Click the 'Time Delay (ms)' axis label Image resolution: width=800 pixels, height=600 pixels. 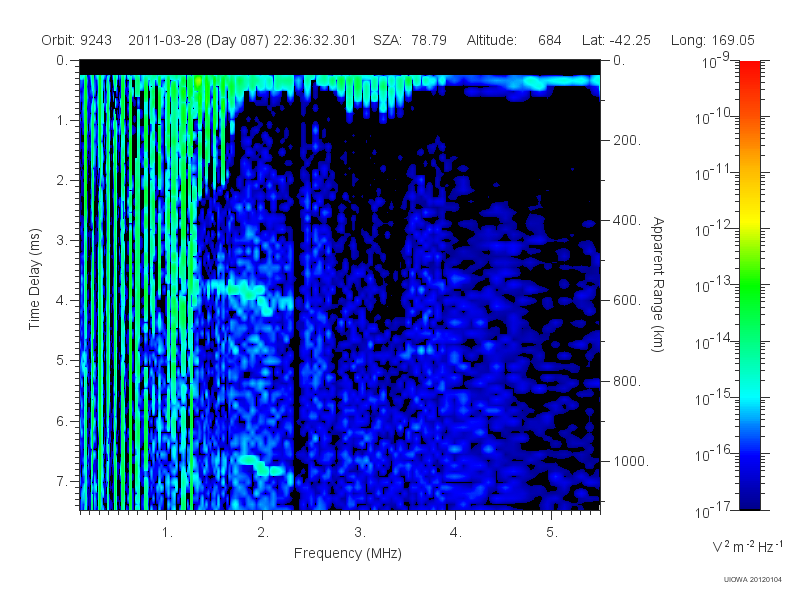[34, 279]
